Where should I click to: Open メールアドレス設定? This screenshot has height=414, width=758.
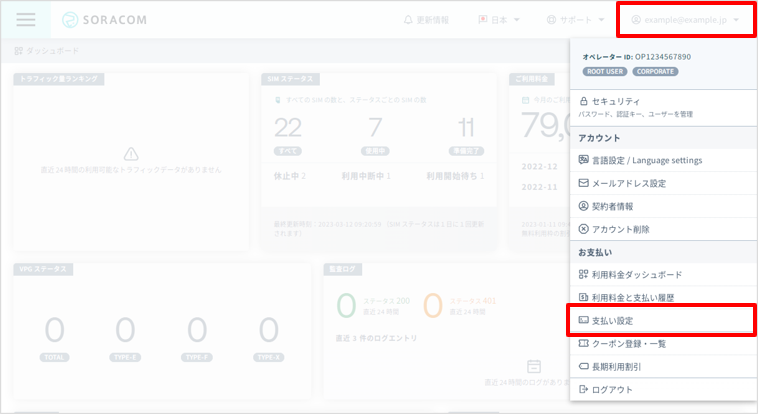click(663, 183)
